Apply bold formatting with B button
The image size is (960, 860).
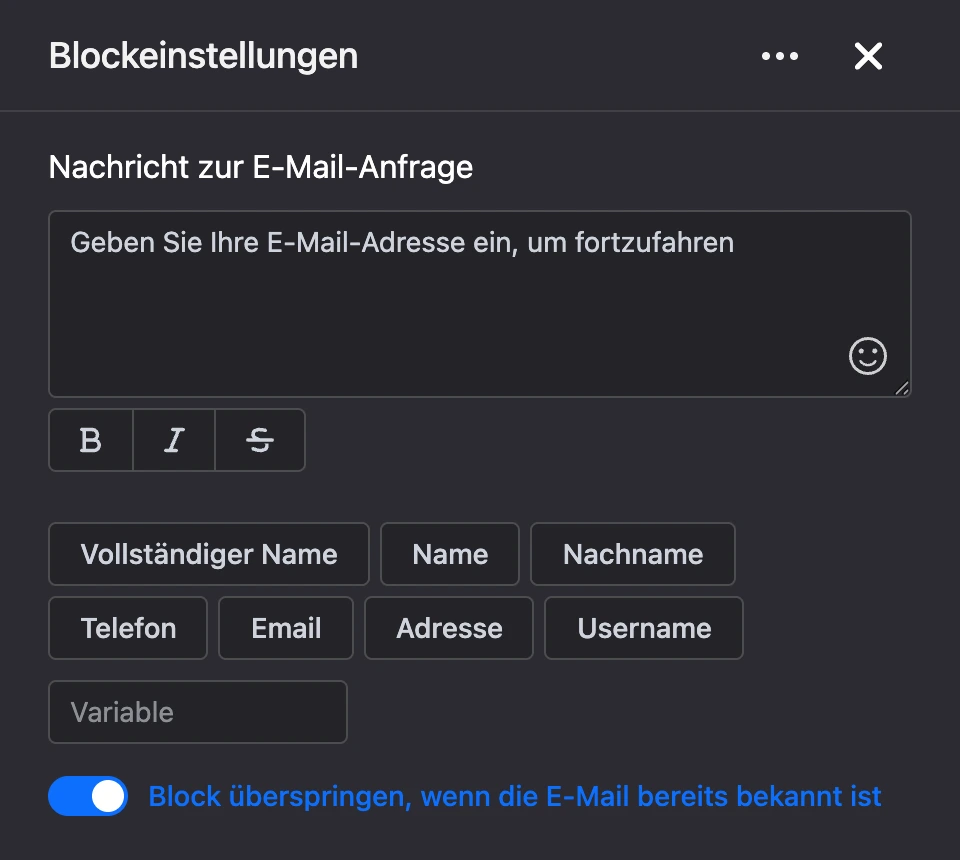click(x=91, y=440)
